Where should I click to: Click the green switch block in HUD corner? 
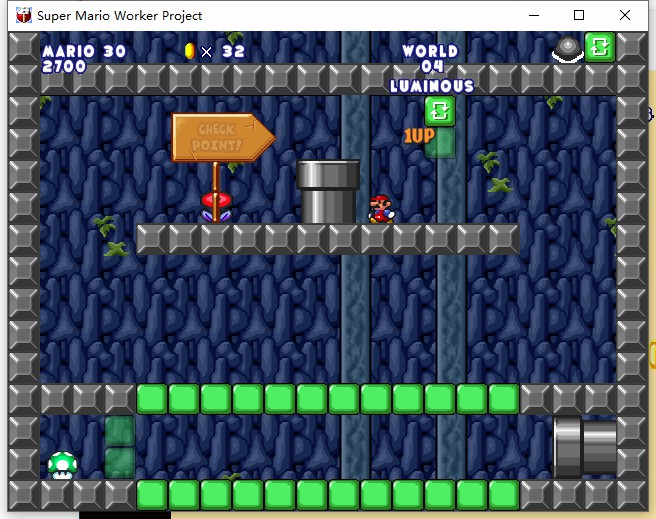tap(600, 47)
